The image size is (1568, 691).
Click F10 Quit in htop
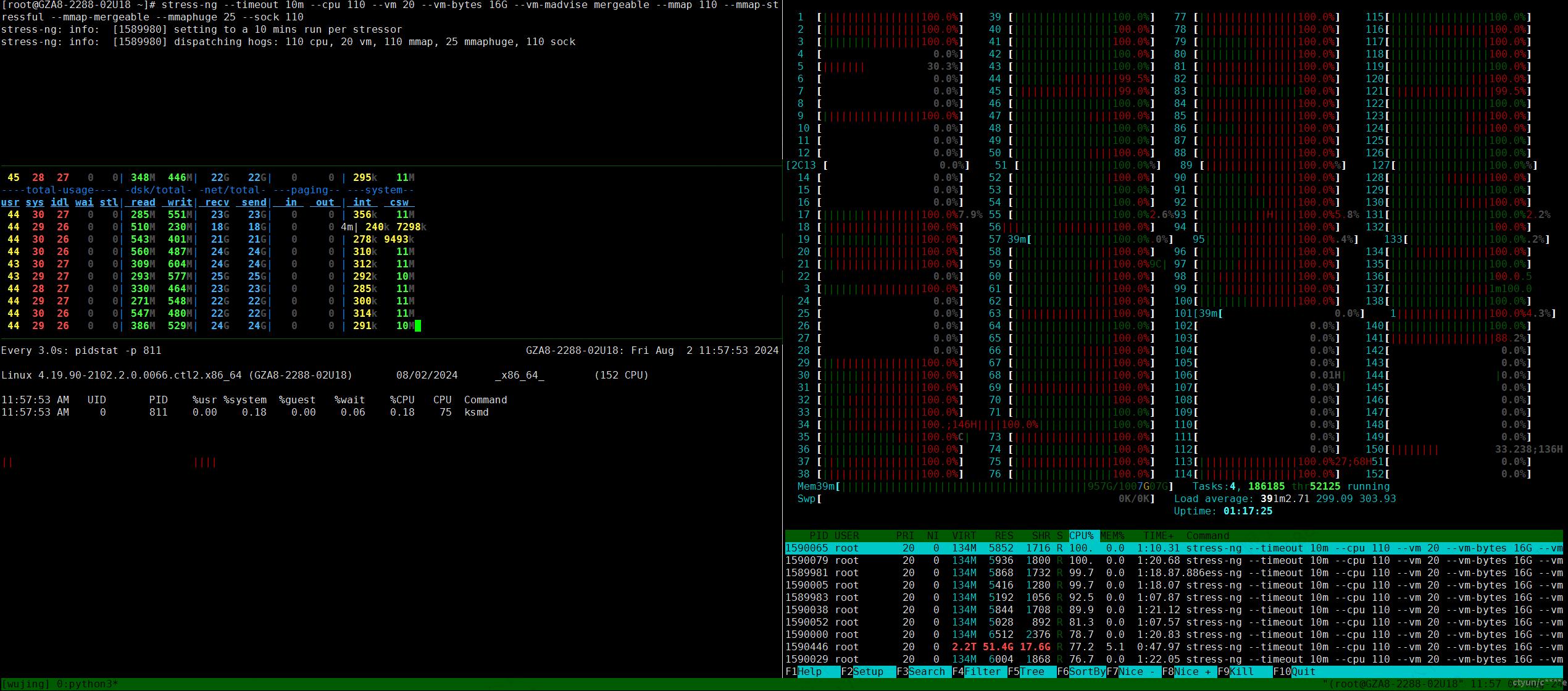(x=1294, y=671)
